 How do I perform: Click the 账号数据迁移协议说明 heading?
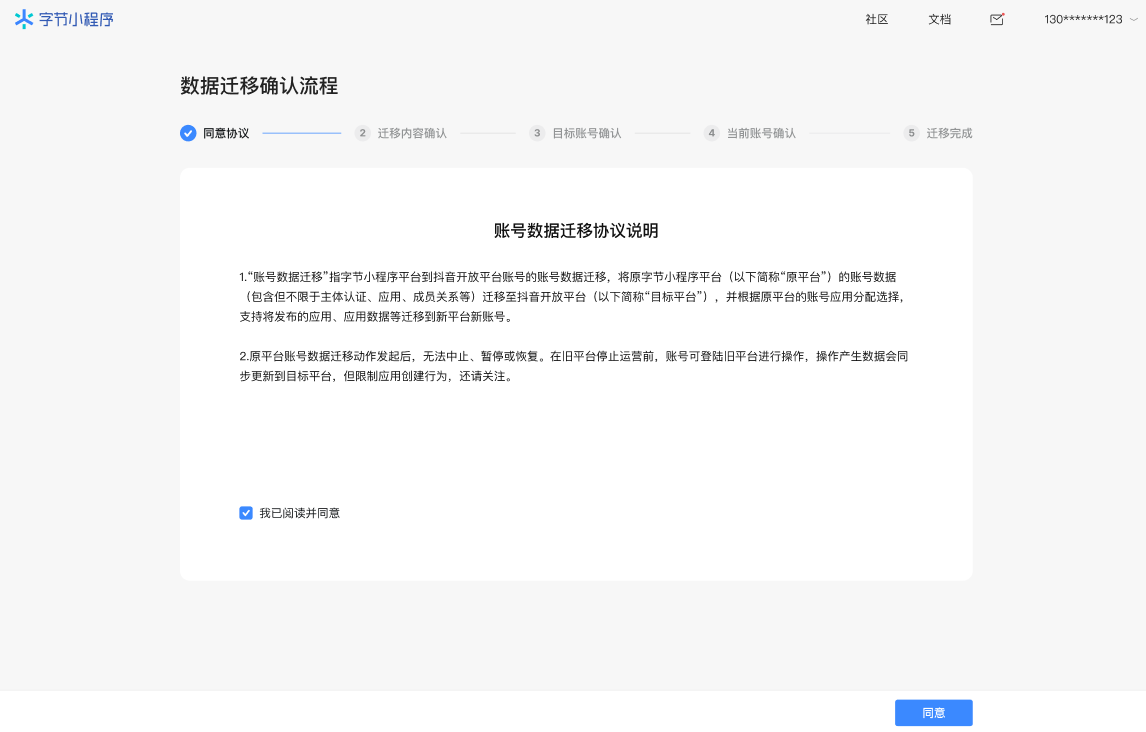pyautogui.click(x=576, y=231)
